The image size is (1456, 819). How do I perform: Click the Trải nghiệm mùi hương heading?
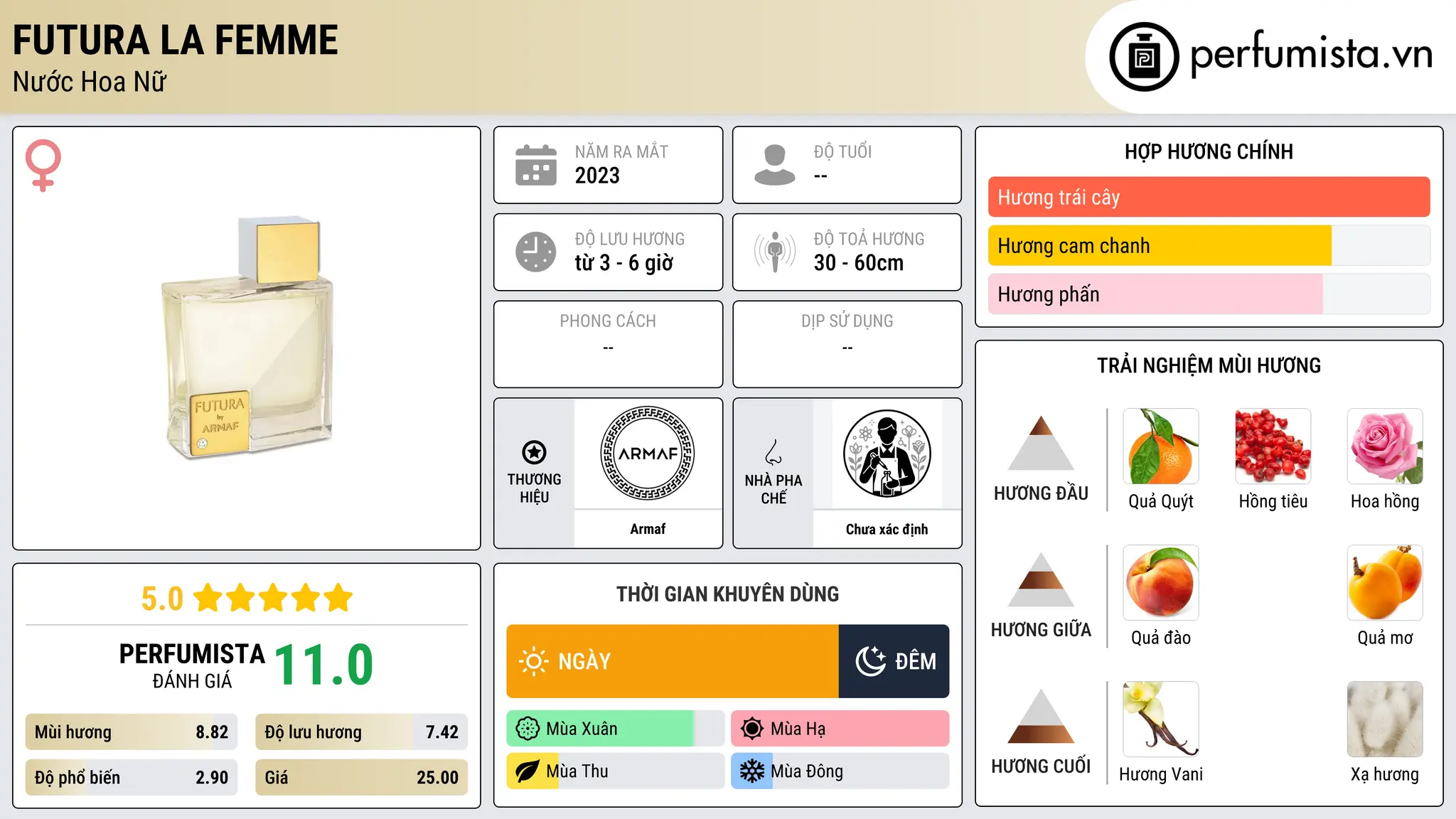1209,365
